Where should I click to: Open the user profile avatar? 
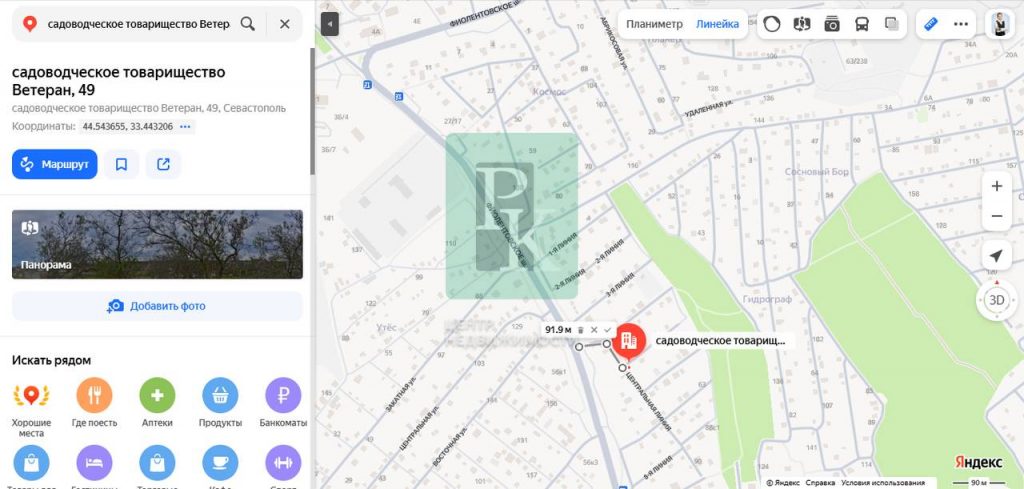pyautogui.click(x=1000, y=24)
